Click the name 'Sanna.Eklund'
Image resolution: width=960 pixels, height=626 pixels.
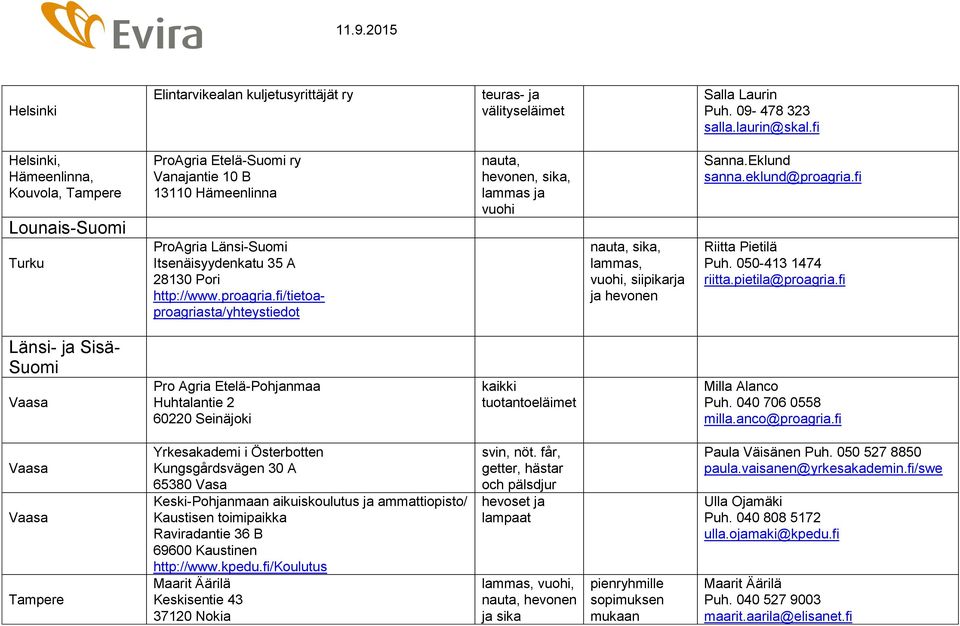pos(747,160)
